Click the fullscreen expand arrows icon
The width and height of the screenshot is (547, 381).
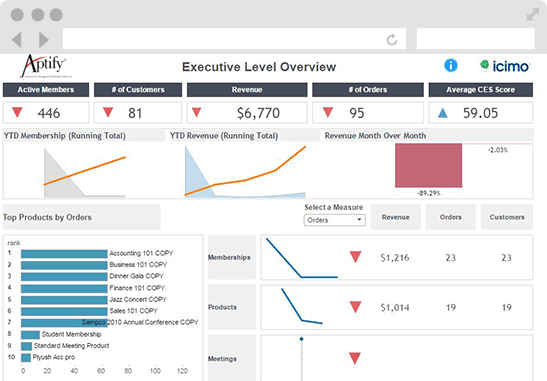click(533, 14)
